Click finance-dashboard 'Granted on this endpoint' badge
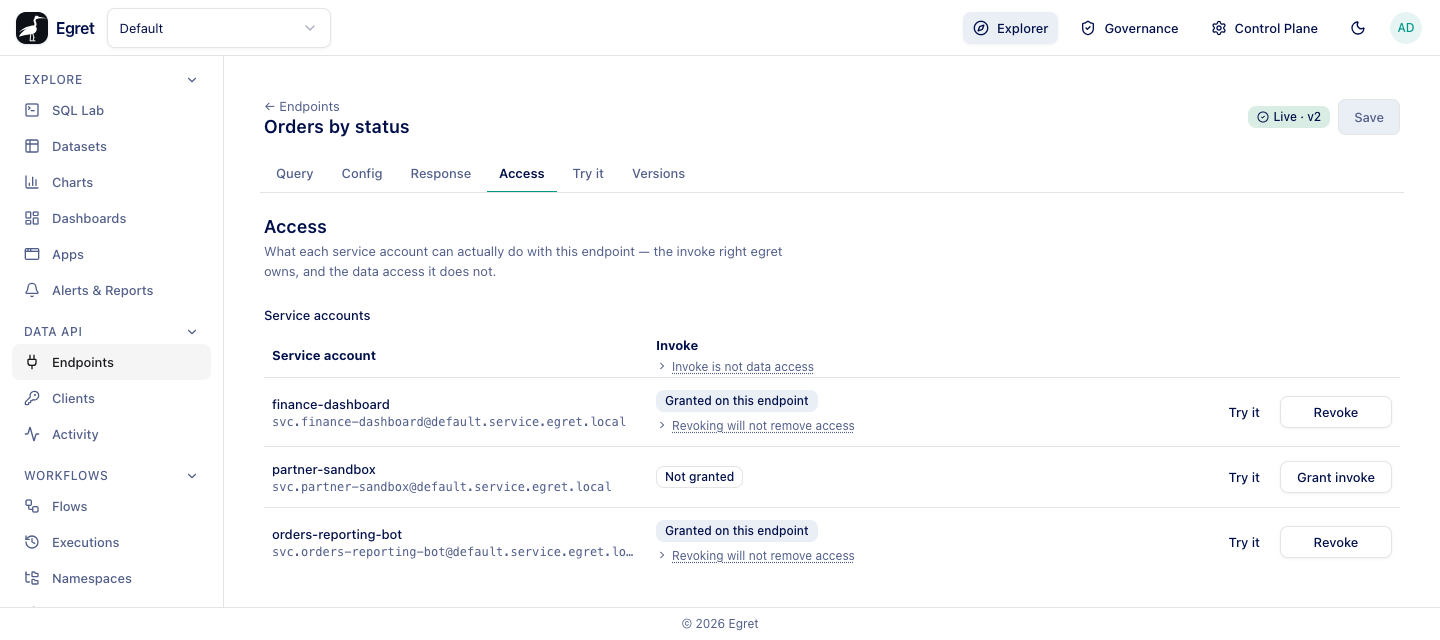Viewport: 1440px width, 640px height. (737, 401)
